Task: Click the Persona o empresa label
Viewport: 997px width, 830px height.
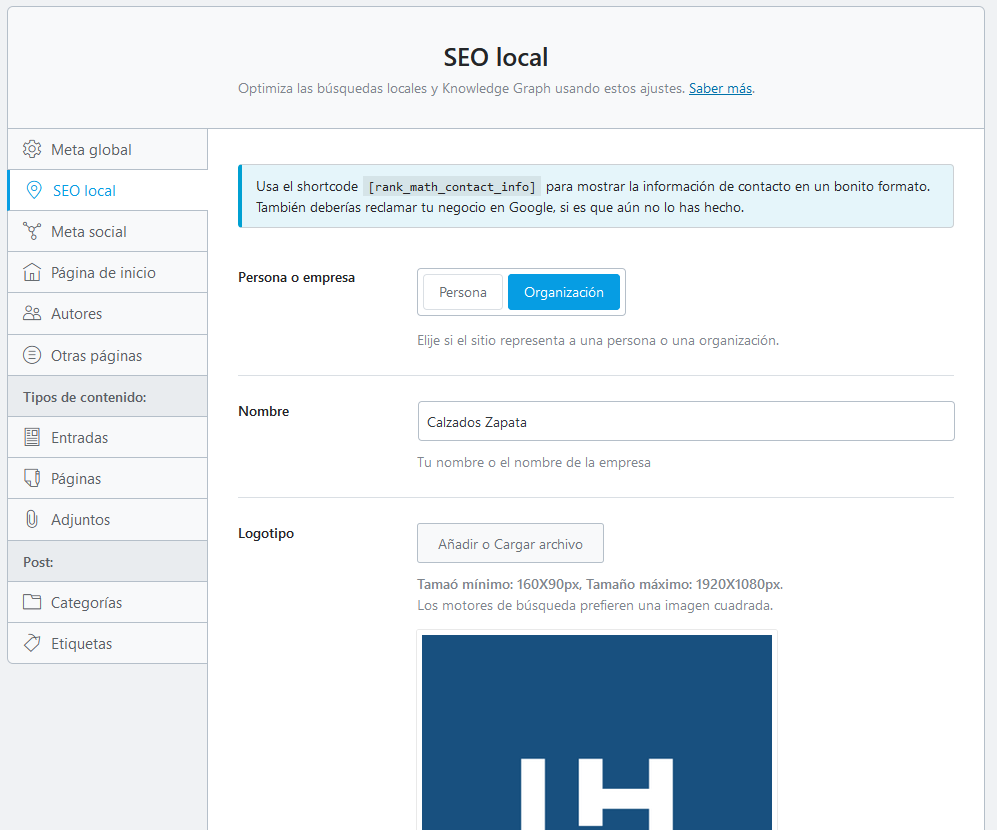Action: [x=296, y=277]
